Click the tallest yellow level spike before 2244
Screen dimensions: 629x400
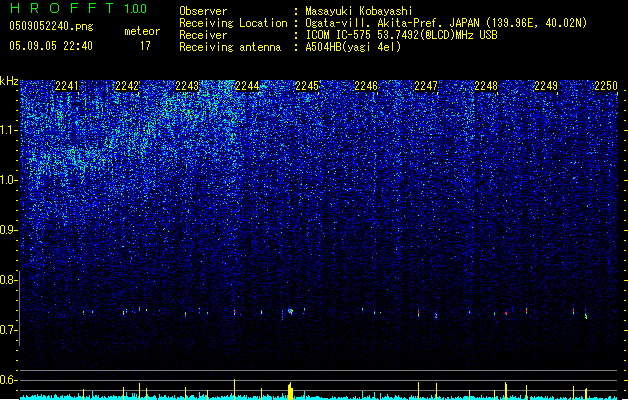pos(234,389)
